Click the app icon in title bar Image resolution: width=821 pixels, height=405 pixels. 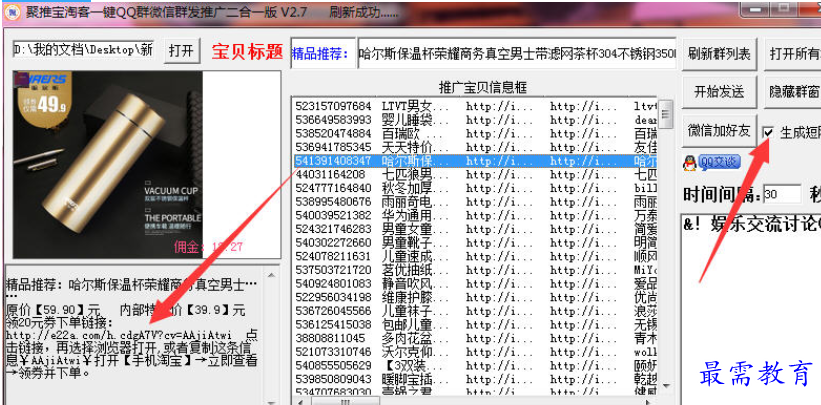[14, 12]
